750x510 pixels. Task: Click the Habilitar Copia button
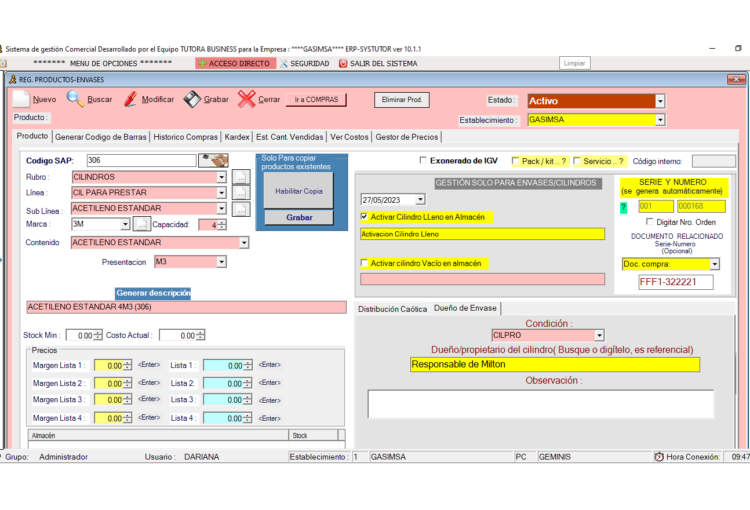tap(298, 190)
